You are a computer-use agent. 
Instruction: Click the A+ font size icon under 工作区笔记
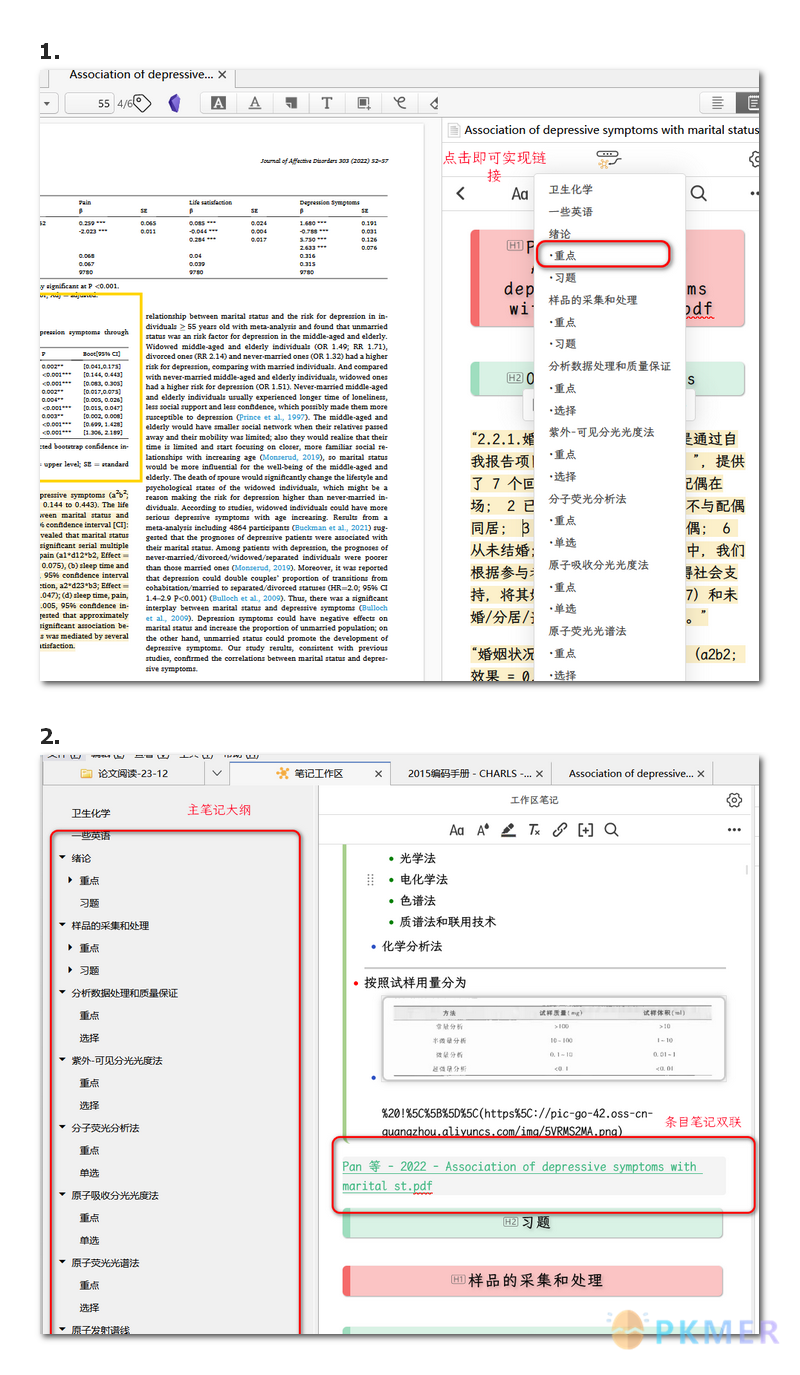[483, 830]
